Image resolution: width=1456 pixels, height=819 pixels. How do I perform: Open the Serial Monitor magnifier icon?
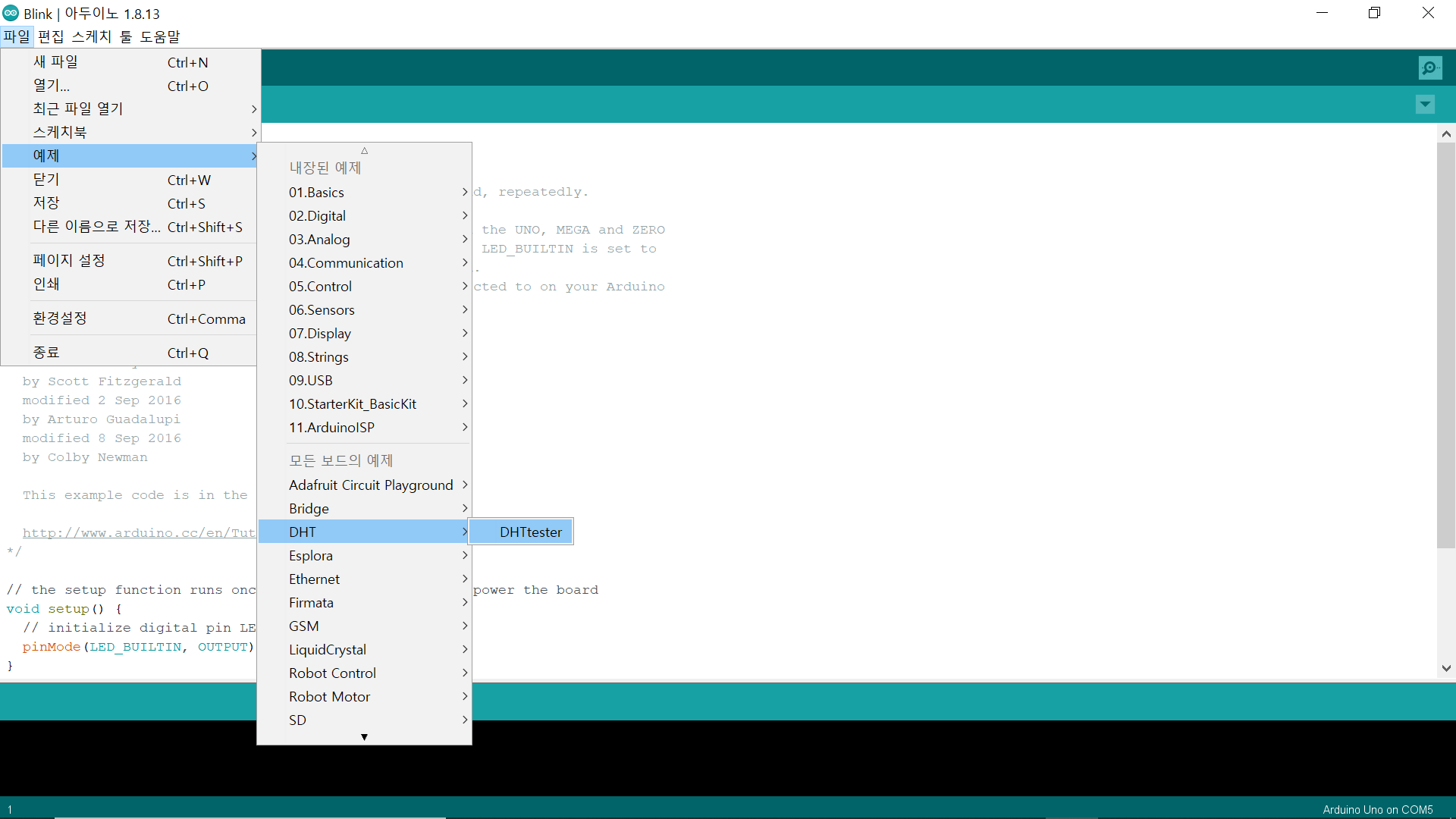click(1429, 68)
